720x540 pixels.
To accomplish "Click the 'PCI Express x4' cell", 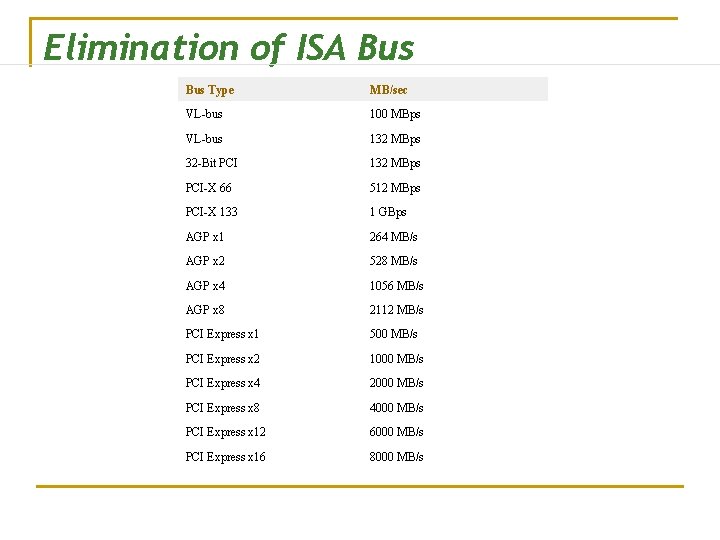I will (x=222, y=383).
